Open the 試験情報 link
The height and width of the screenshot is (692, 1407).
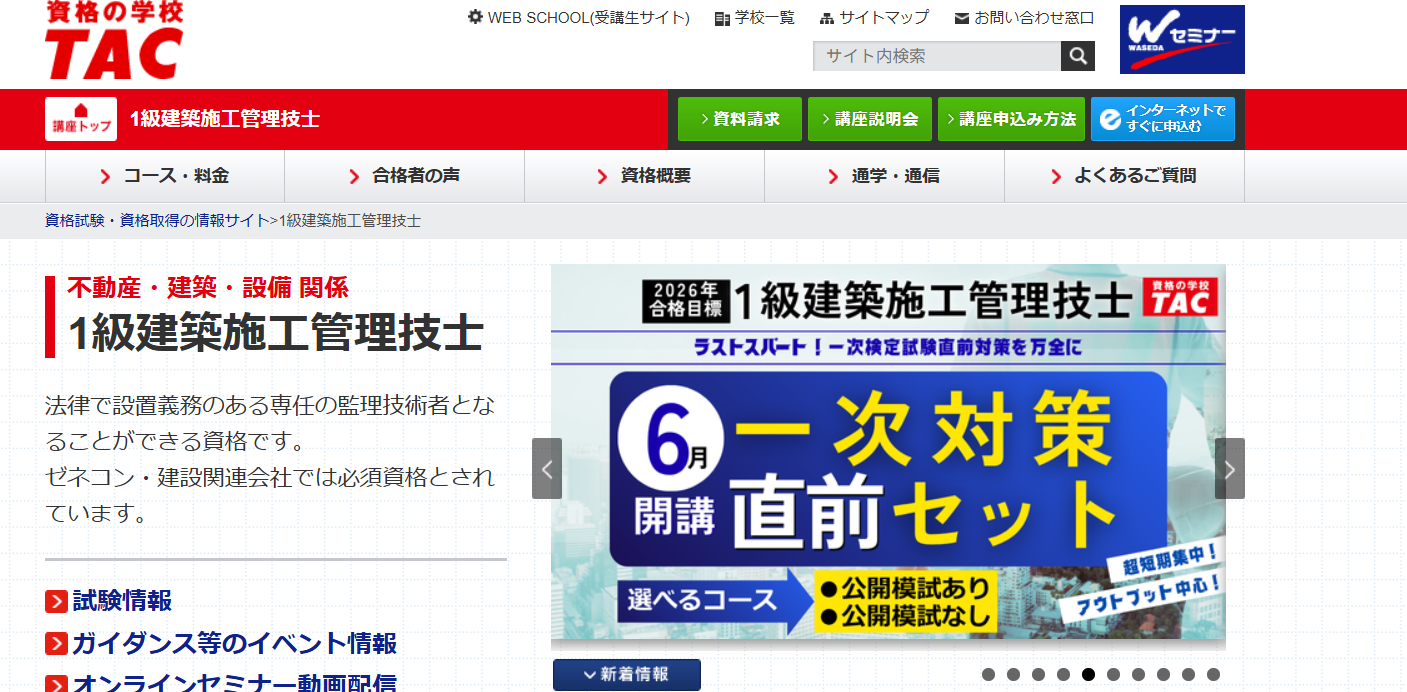pos(109,601)
